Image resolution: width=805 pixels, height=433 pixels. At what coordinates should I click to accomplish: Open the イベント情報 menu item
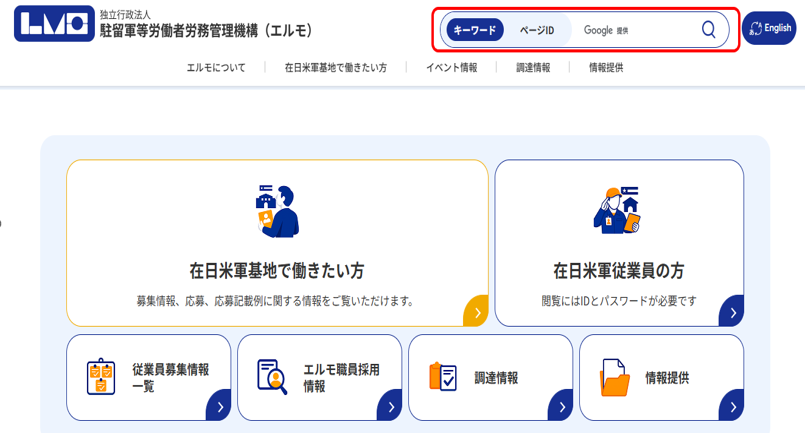coord(451,68)
